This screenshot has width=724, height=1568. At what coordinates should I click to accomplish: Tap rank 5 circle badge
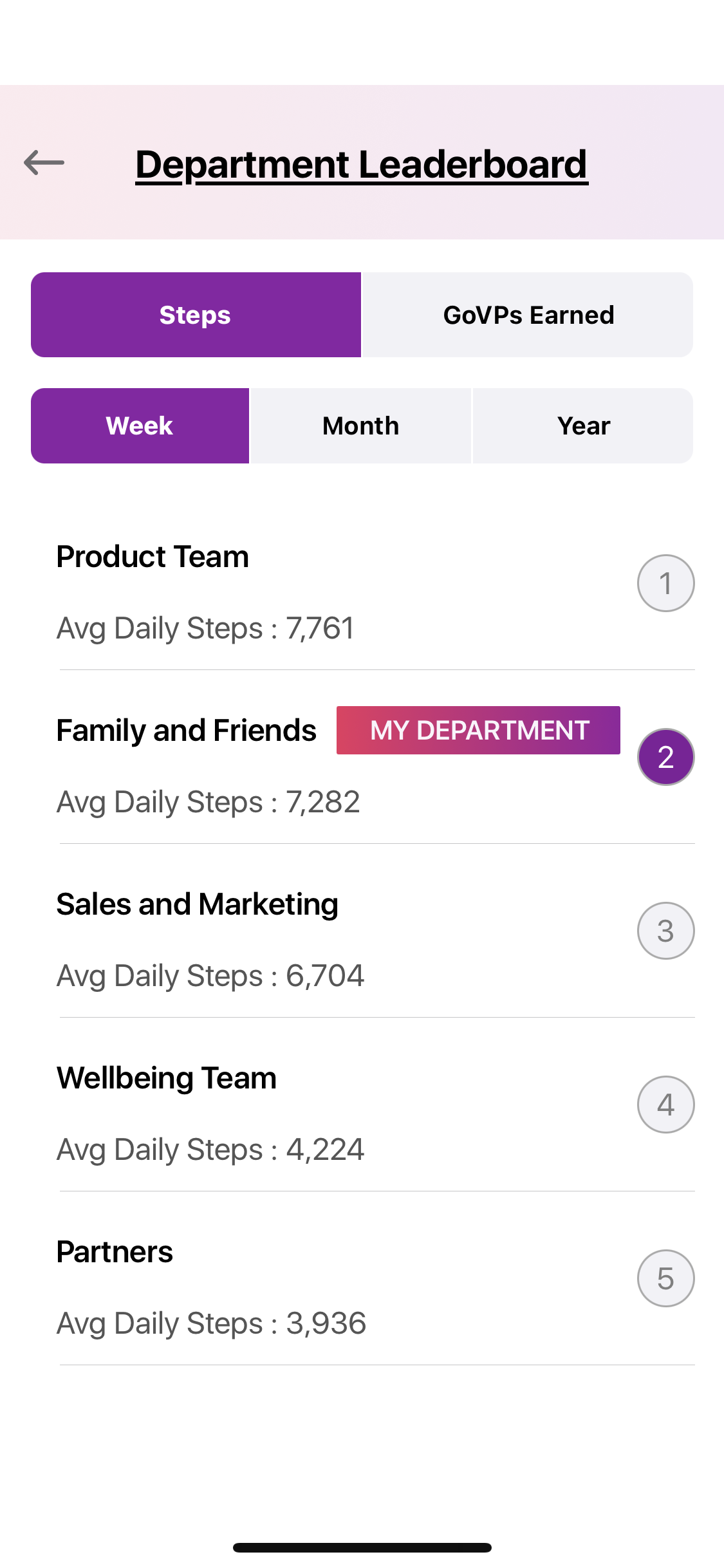[665, 1278]
